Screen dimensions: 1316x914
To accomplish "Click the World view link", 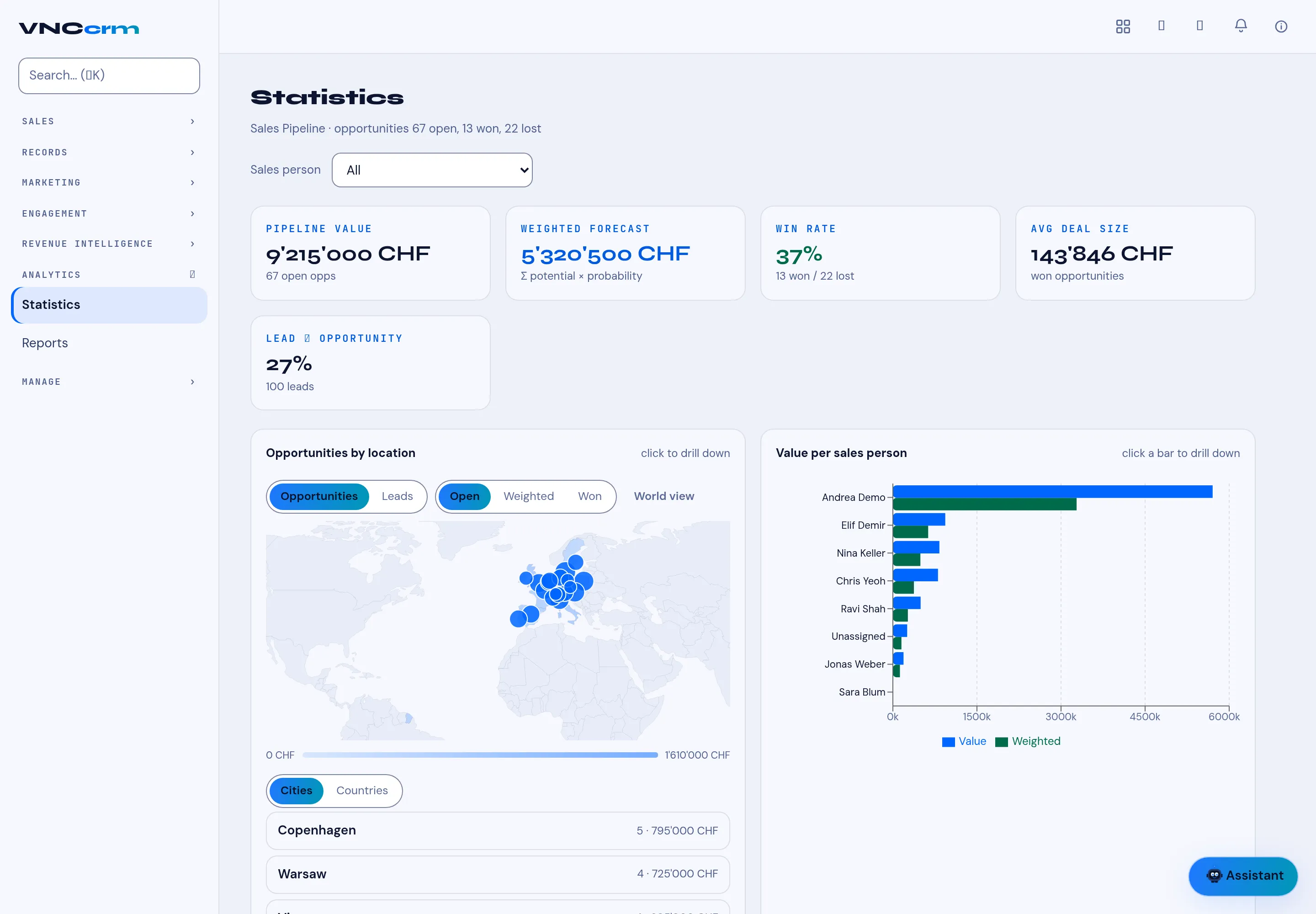I will tap(664, 496).
